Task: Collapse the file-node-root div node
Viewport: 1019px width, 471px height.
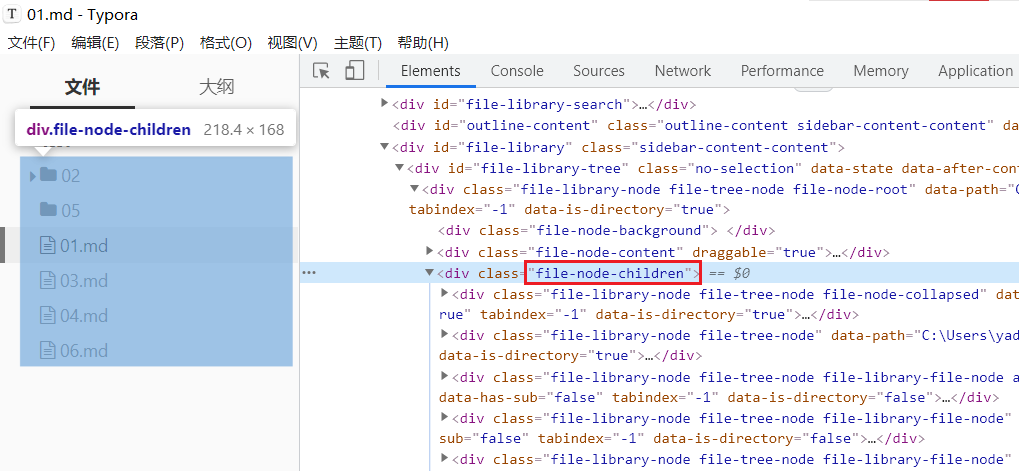Action: pos(414,189)
